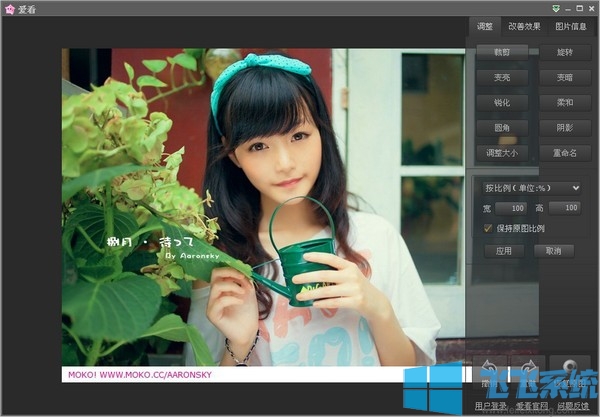This screenshot has height=417, width=600.
Task: Open the green arrow title bar menu
Action: click(x=541, y=8)
